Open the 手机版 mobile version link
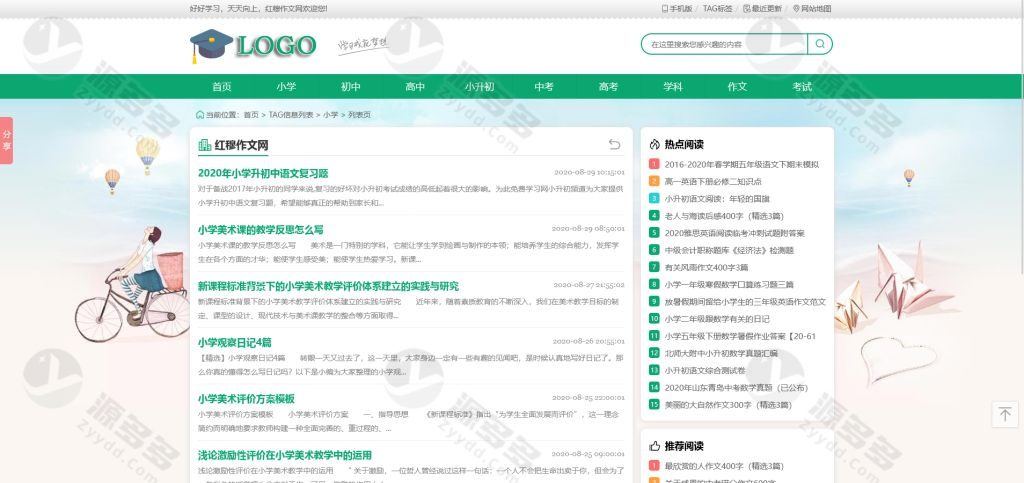 (x=677, y=8)
